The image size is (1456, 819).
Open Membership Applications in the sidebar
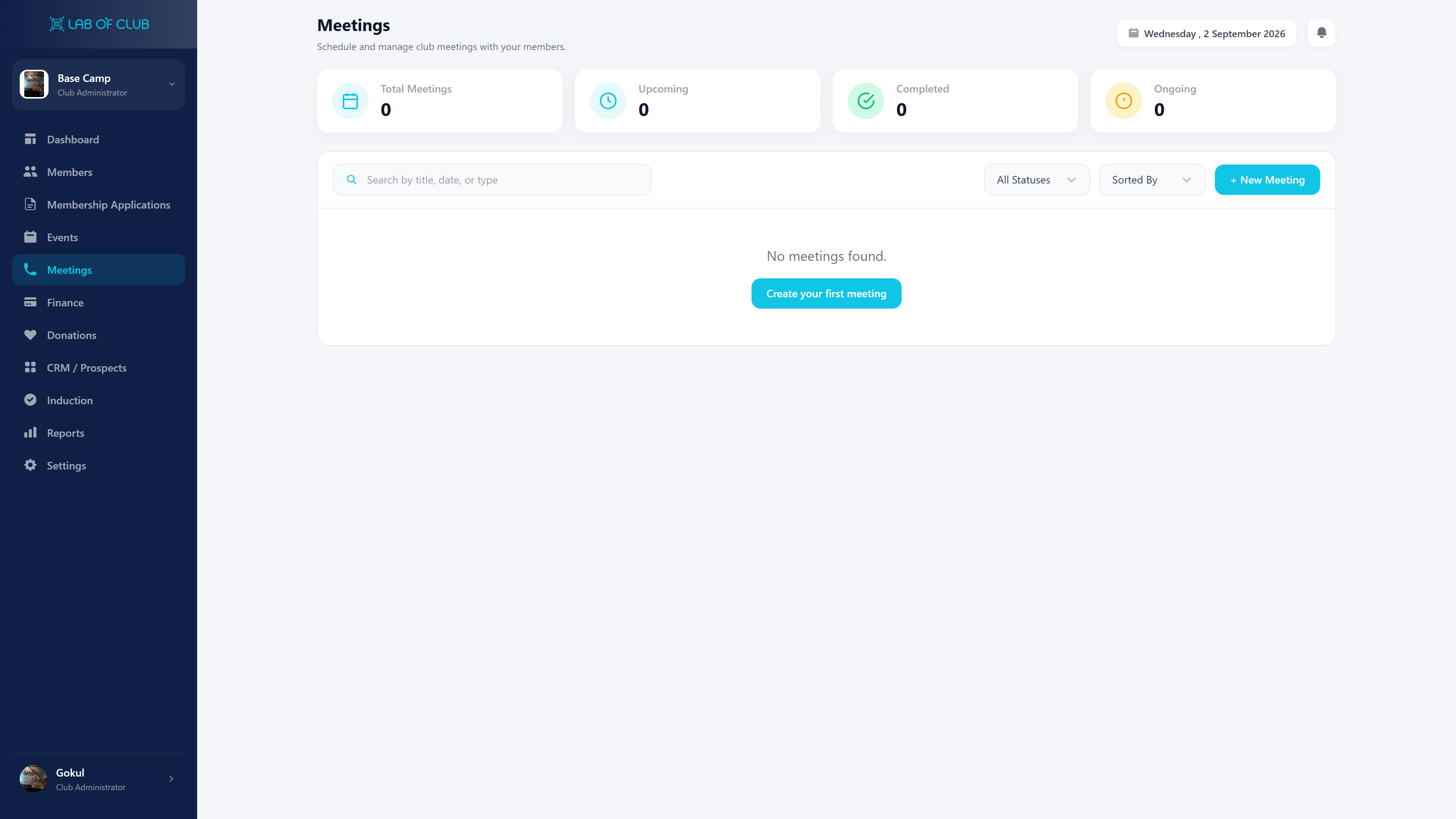point(98,205)
